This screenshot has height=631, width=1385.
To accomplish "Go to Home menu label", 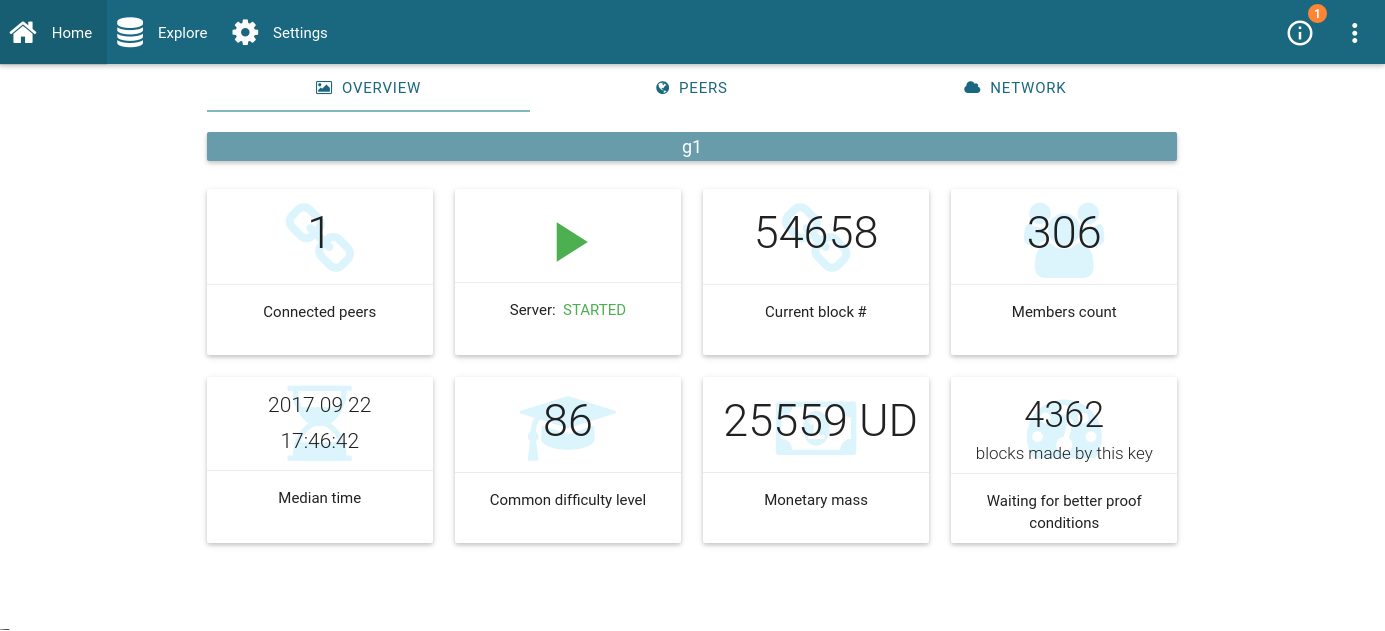I will [x=72, y=33].
